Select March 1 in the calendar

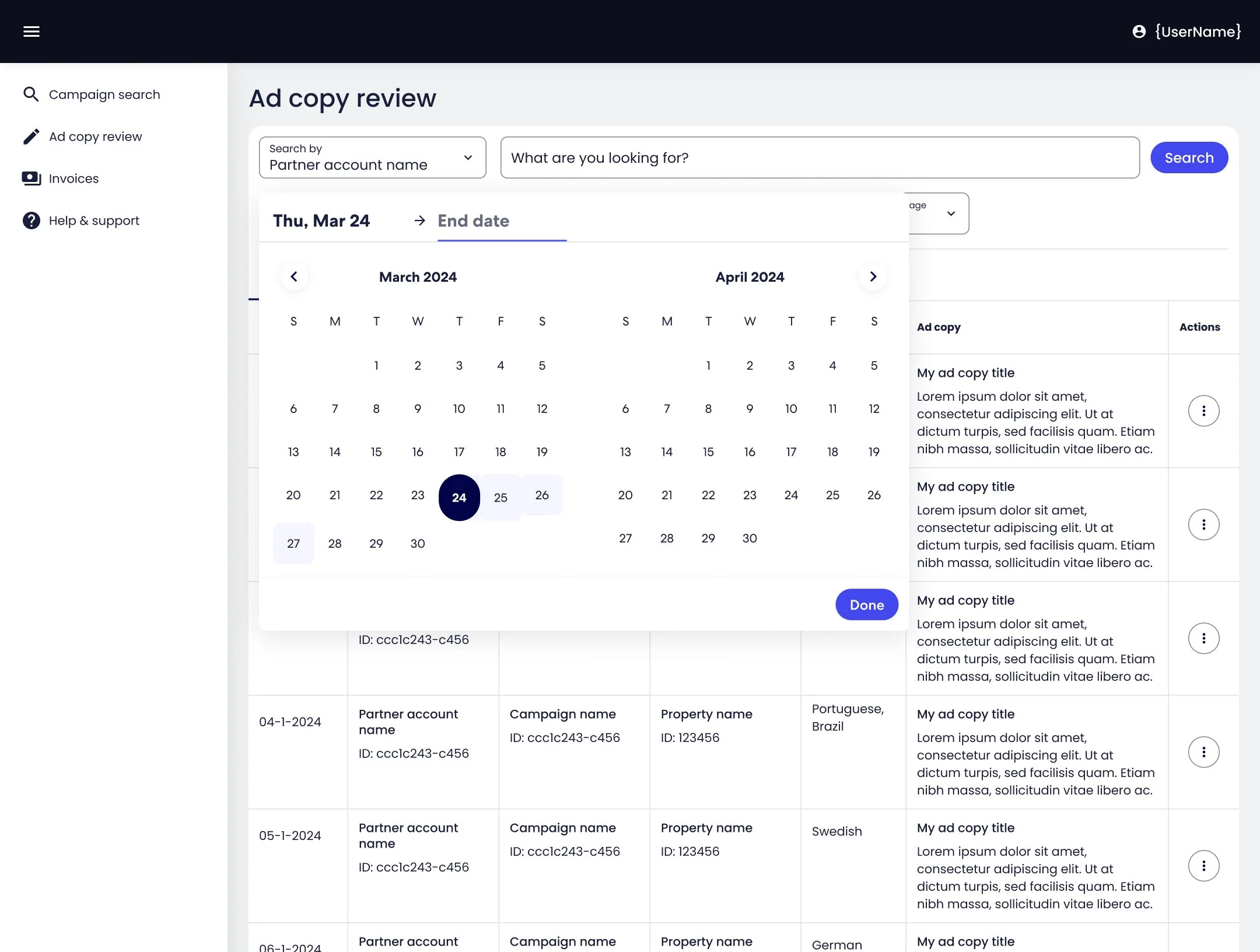376,365
